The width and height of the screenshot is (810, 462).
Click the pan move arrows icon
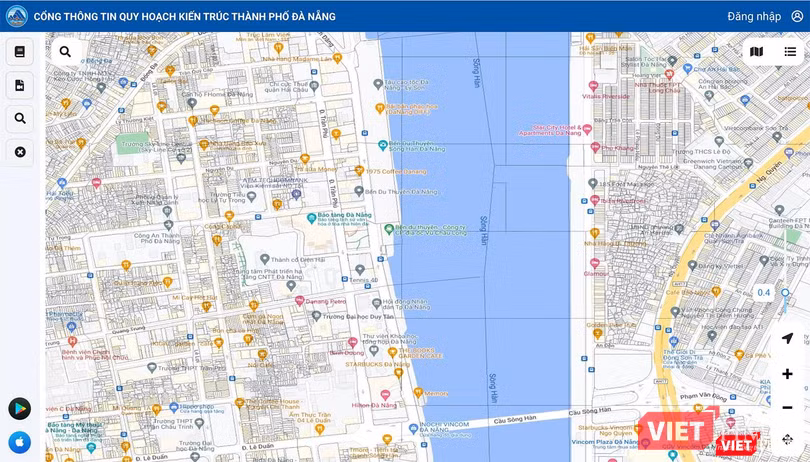tap(788, 440)
